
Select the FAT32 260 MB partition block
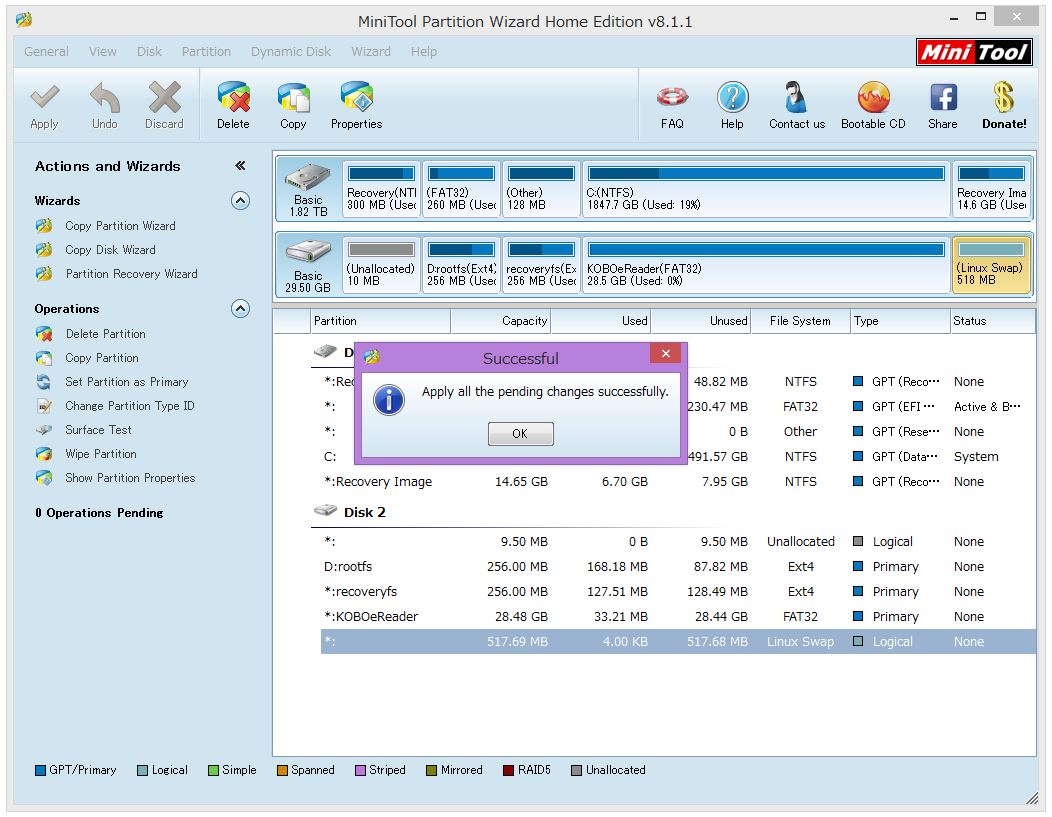(461, 189)
